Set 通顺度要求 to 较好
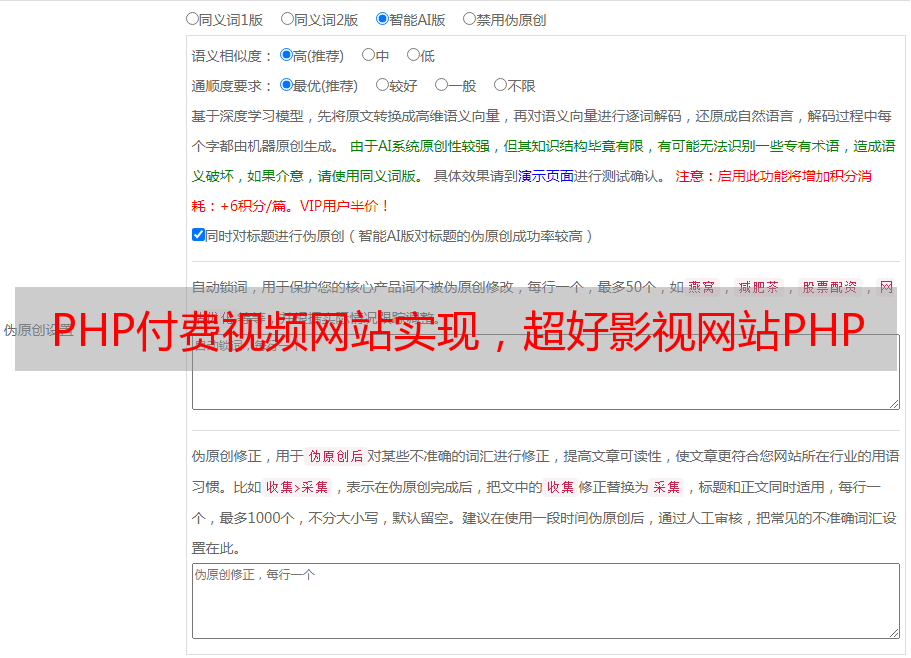 (x=382, y=85)
